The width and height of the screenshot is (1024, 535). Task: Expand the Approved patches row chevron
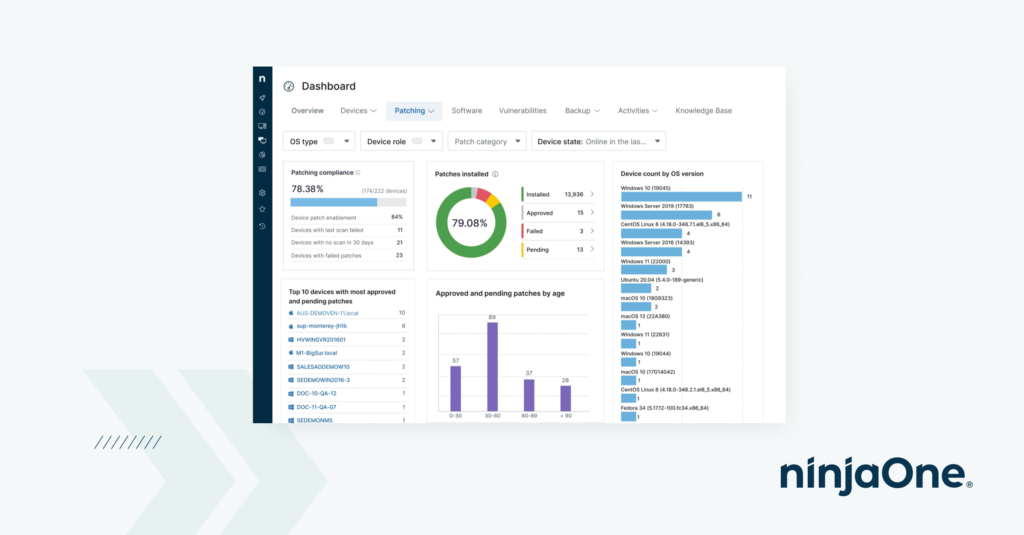[x=592, y=212]
